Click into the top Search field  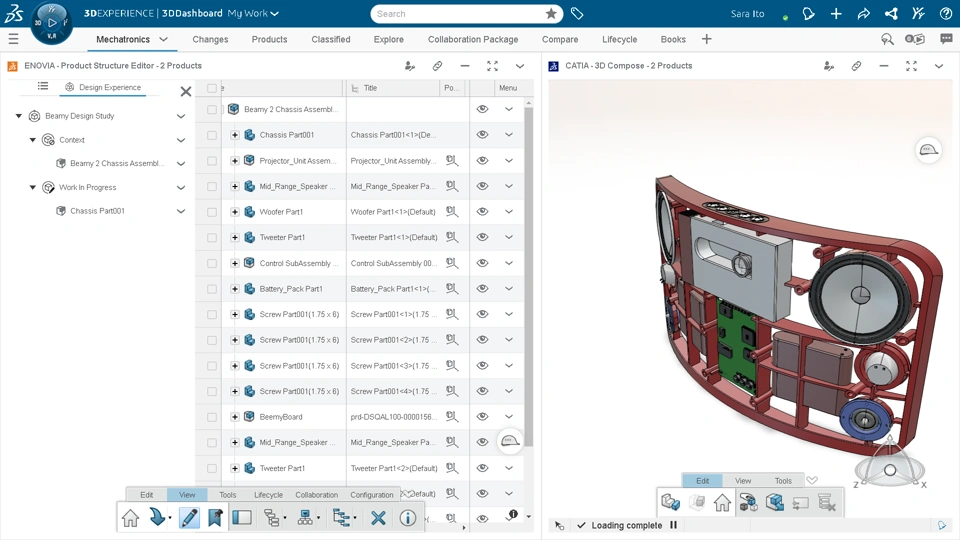[459, 13]
